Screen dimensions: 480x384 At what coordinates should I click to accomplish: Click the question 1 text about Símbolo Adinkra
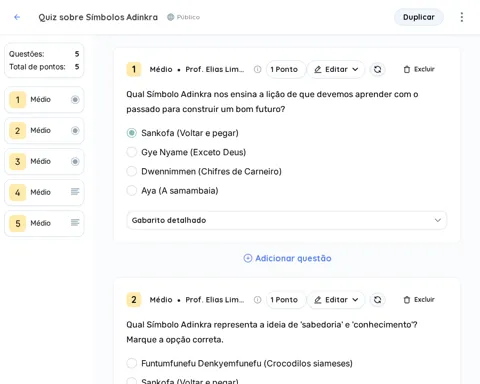[x=272, y=102]
